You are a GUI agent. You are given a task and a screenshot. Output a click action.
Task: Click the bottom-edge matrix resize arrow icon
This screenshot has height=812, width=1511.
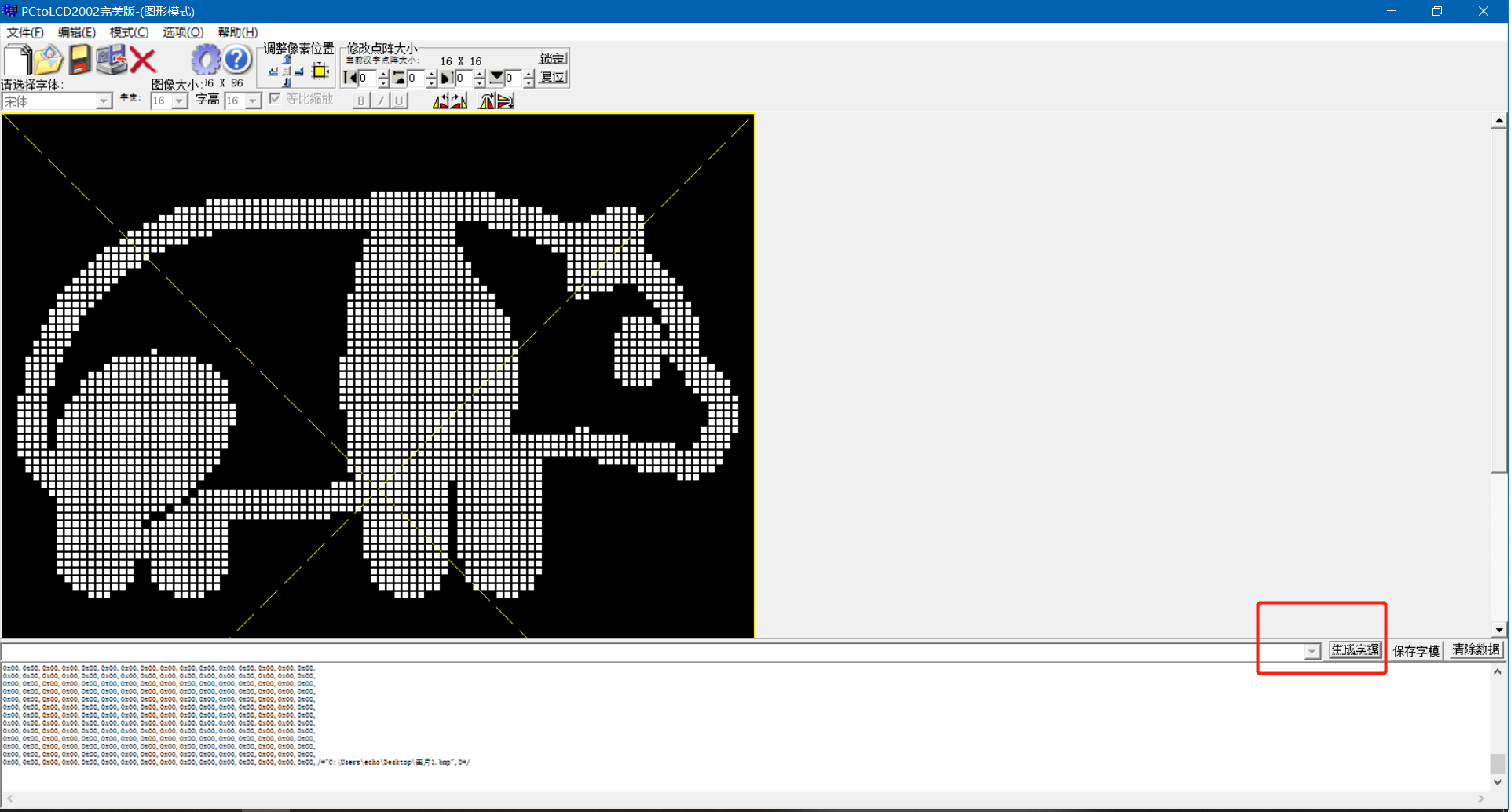point(496,78)
